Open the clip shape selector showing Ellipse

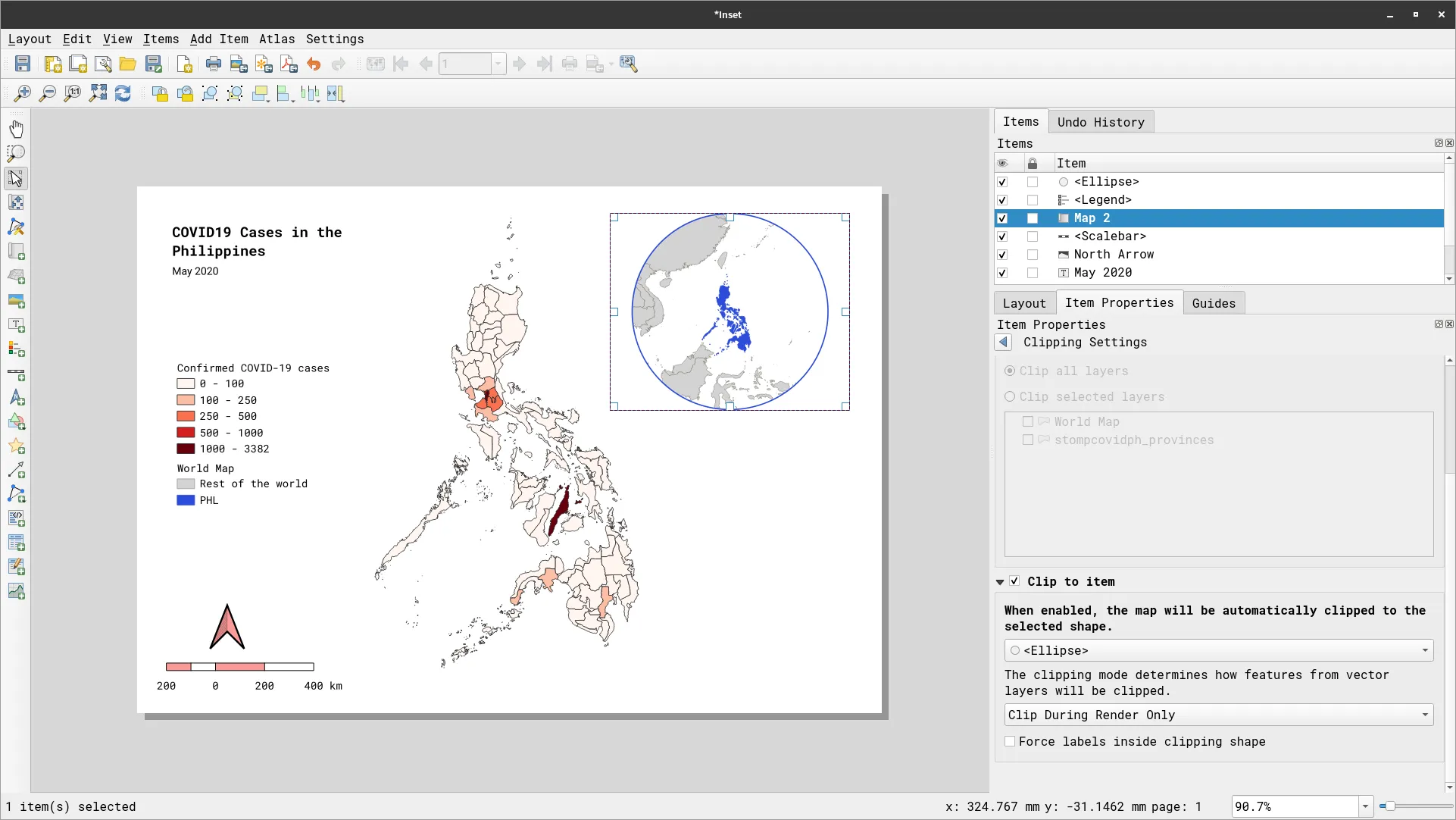1217,650
